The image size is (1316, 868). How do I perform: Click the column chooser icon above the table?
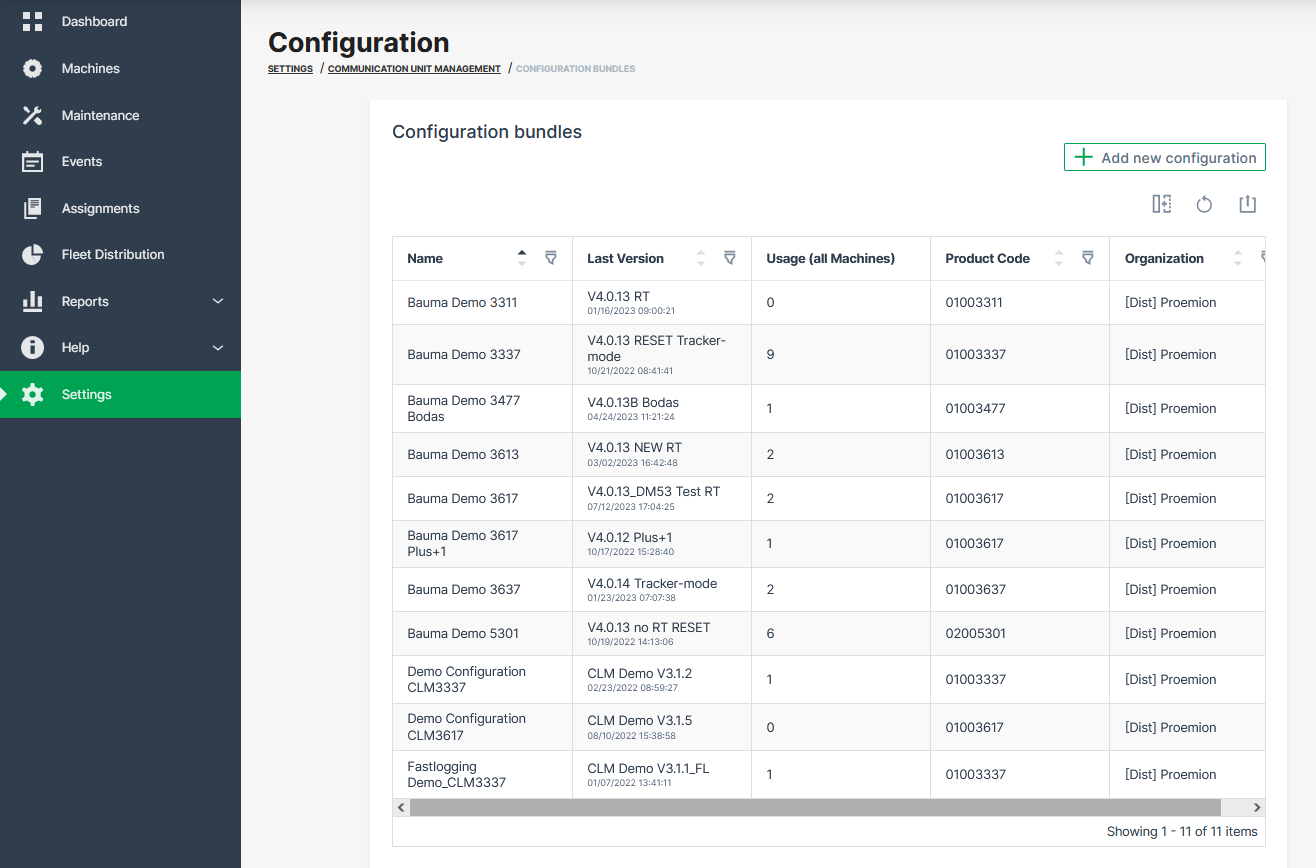pyautogui.click(x=1161, y=204)
